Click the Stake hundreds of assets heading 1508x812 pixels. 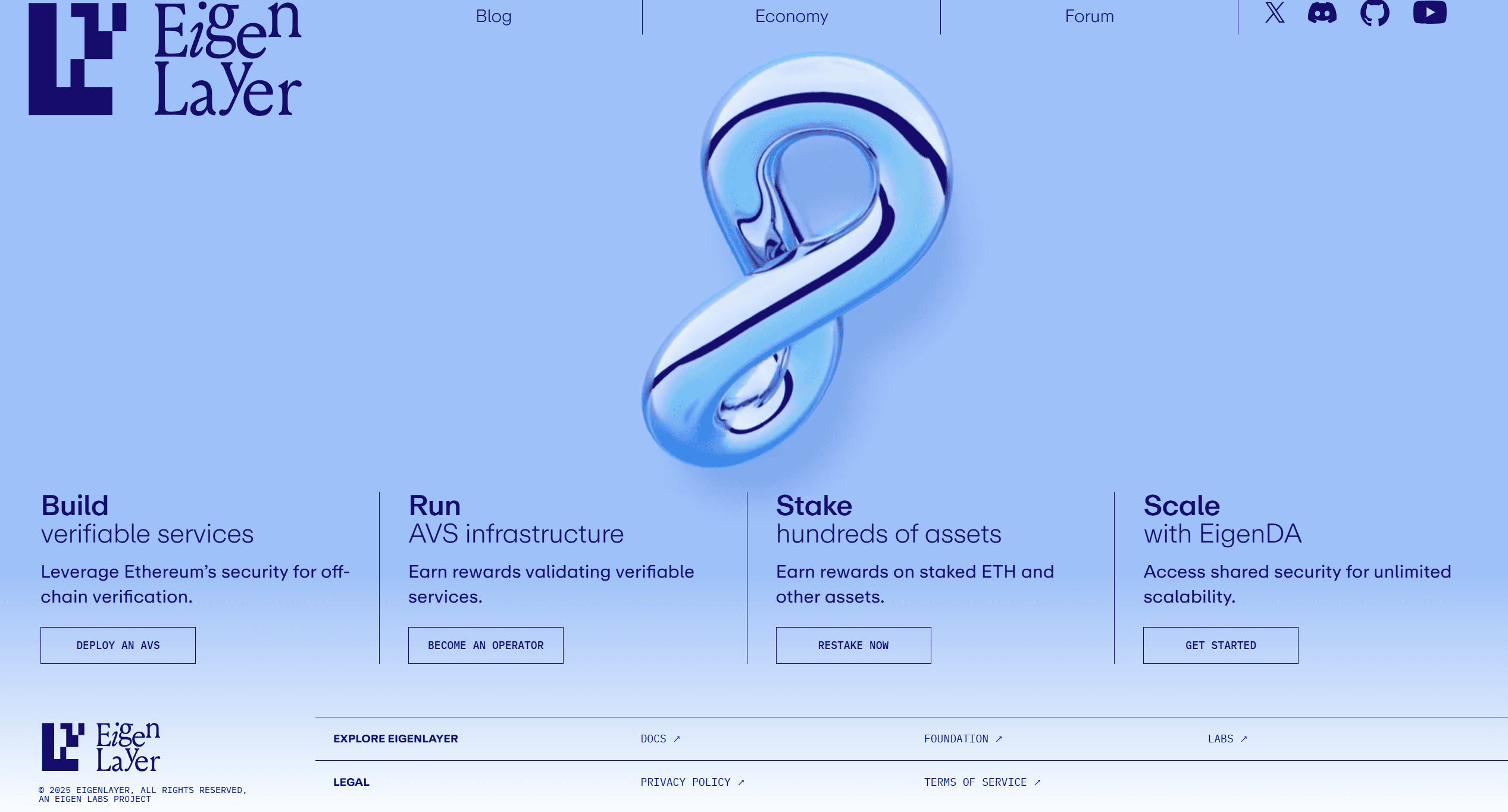pos(888,519)
